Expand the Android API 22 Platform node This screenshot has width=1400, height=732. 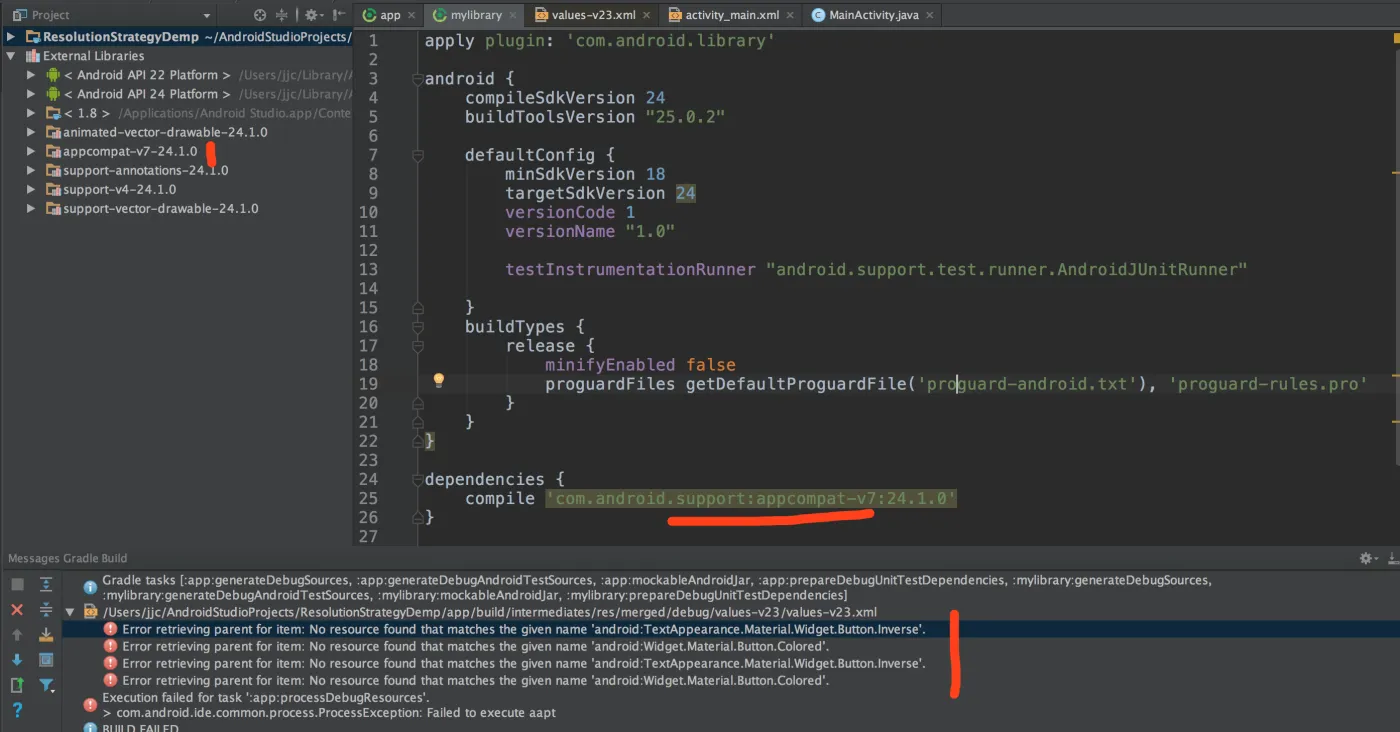point(31,75)
